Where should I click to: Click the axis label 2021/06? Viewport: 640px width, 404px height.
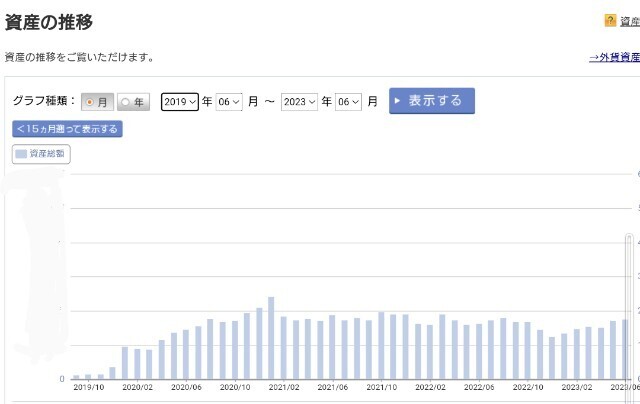pyautogui.click(x=333, y=387)
